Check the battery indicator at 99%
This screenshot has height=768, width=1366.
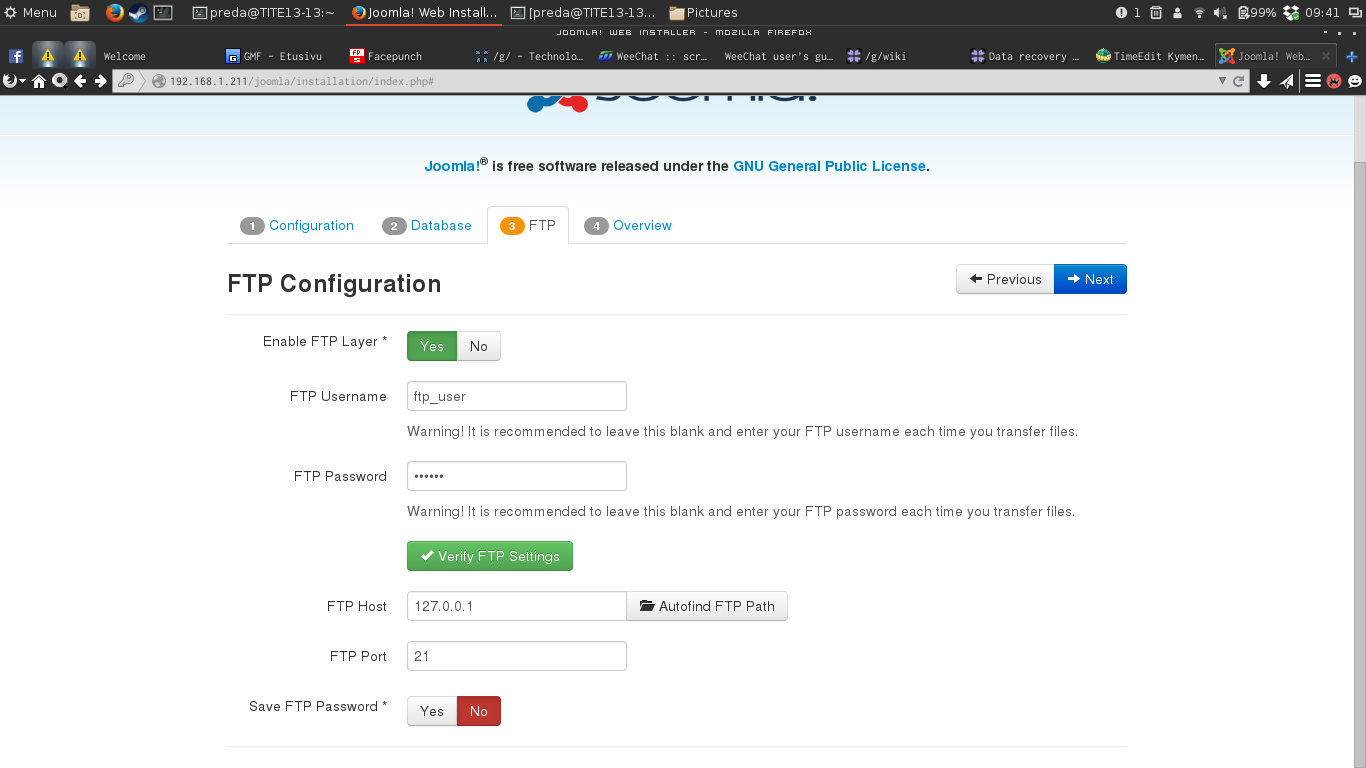point(1257,13)
